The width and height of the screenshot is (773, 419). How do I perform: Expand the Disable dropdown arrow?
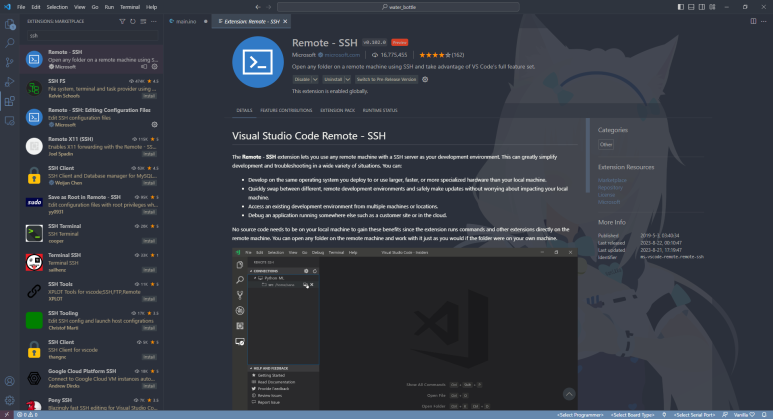pyautogui.click(x=315, y=79)
